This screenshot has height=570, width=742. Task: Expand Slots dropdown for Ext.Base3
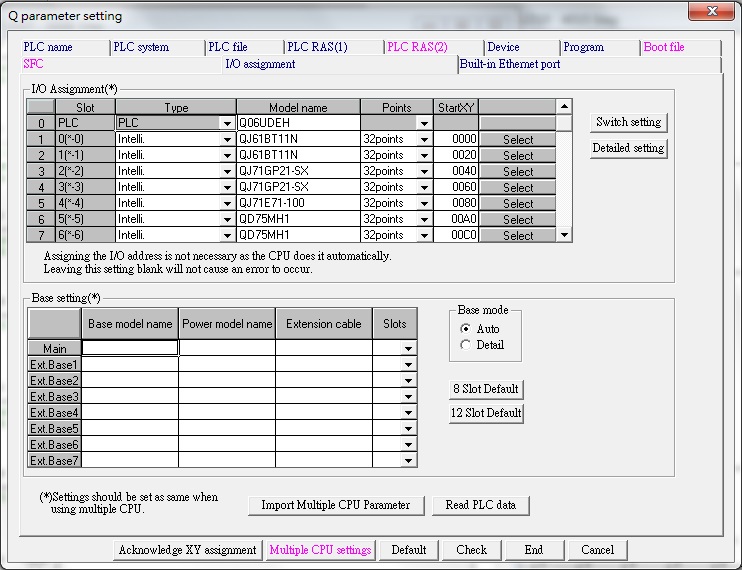coord(408,397)
